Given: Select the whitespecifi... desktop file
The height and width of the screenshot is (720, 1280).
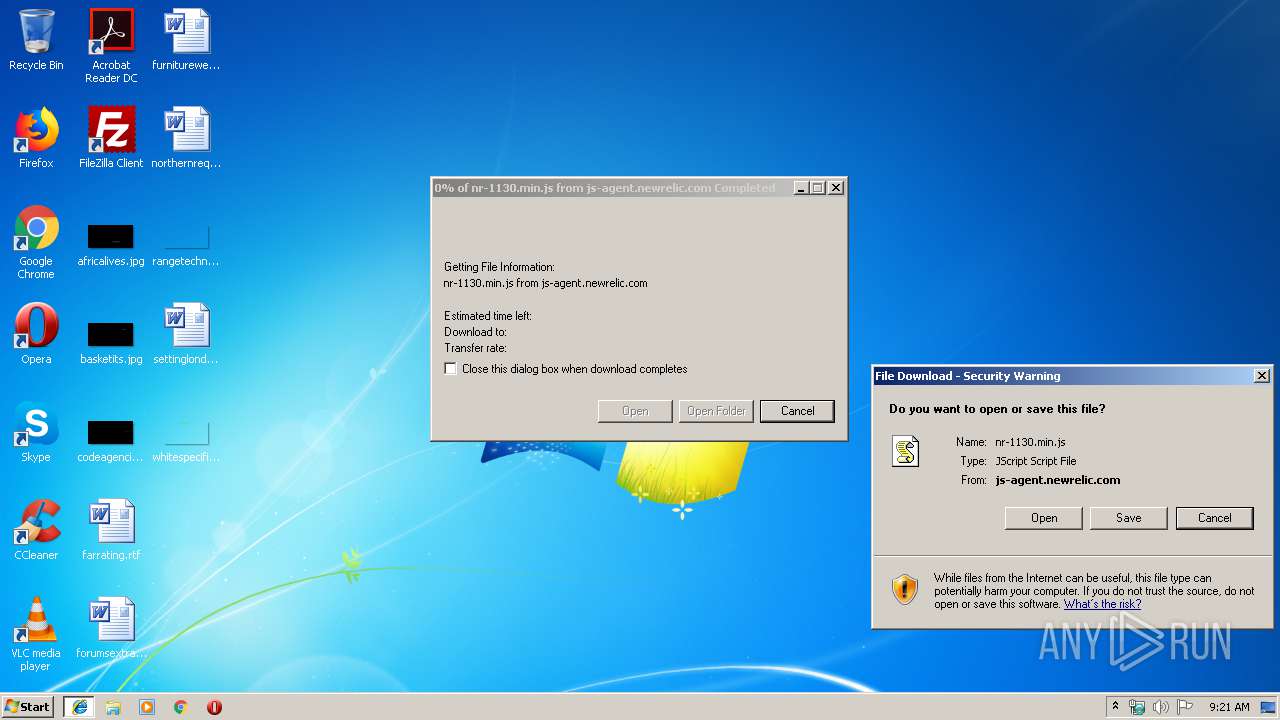Looking at the screenshot, I should point(186,440).
